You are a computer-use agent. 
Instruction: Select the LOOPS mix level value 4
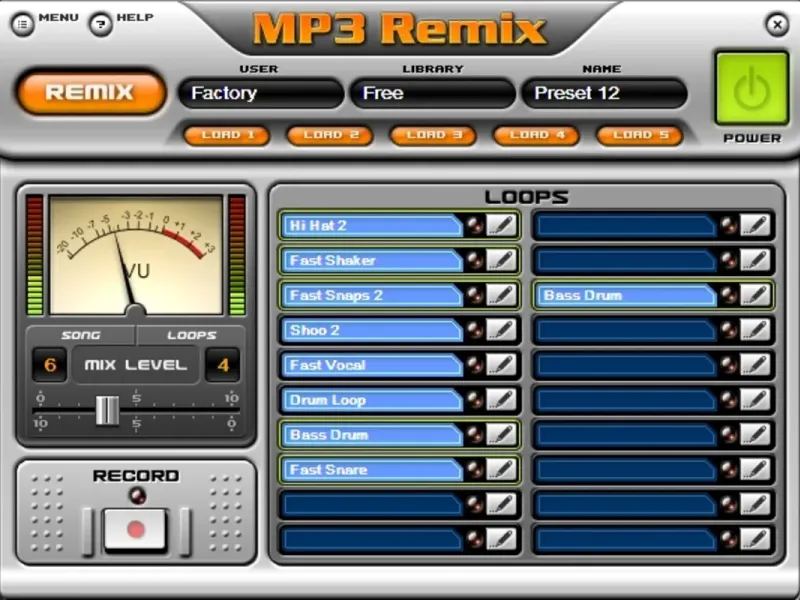click(x=223, y=365)
